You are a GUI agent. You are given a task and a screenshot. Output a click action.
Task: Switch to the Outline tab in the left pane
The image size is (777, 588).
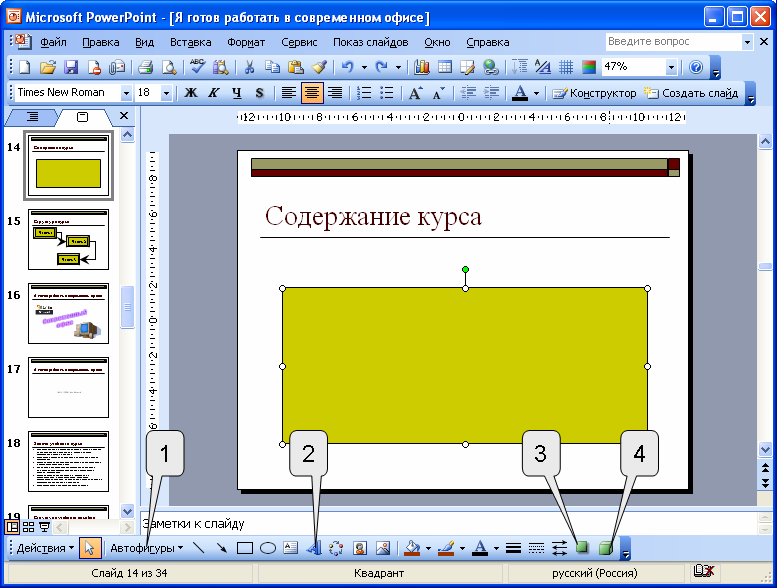pyautogui.click(x=32, y=117)
